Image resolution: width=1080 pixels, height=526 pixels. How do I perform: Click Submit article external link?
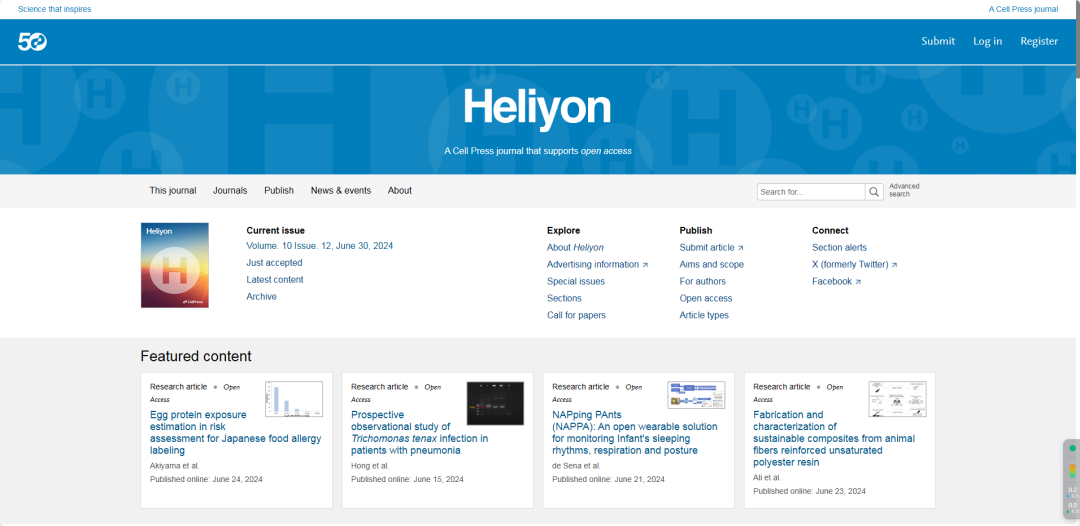coord(712,247)
